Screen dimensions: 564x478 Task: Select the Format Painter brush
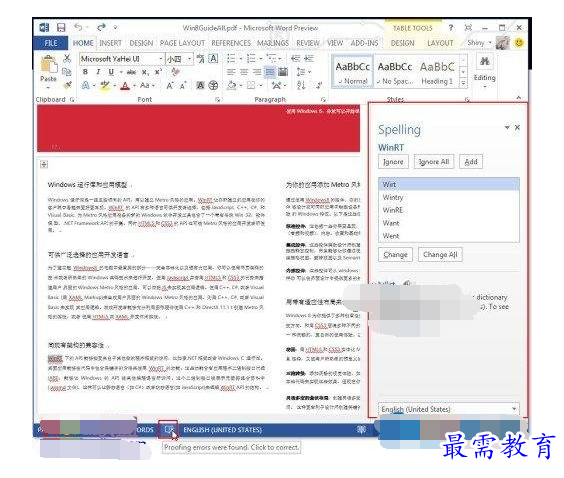click(x=67, y=85)
